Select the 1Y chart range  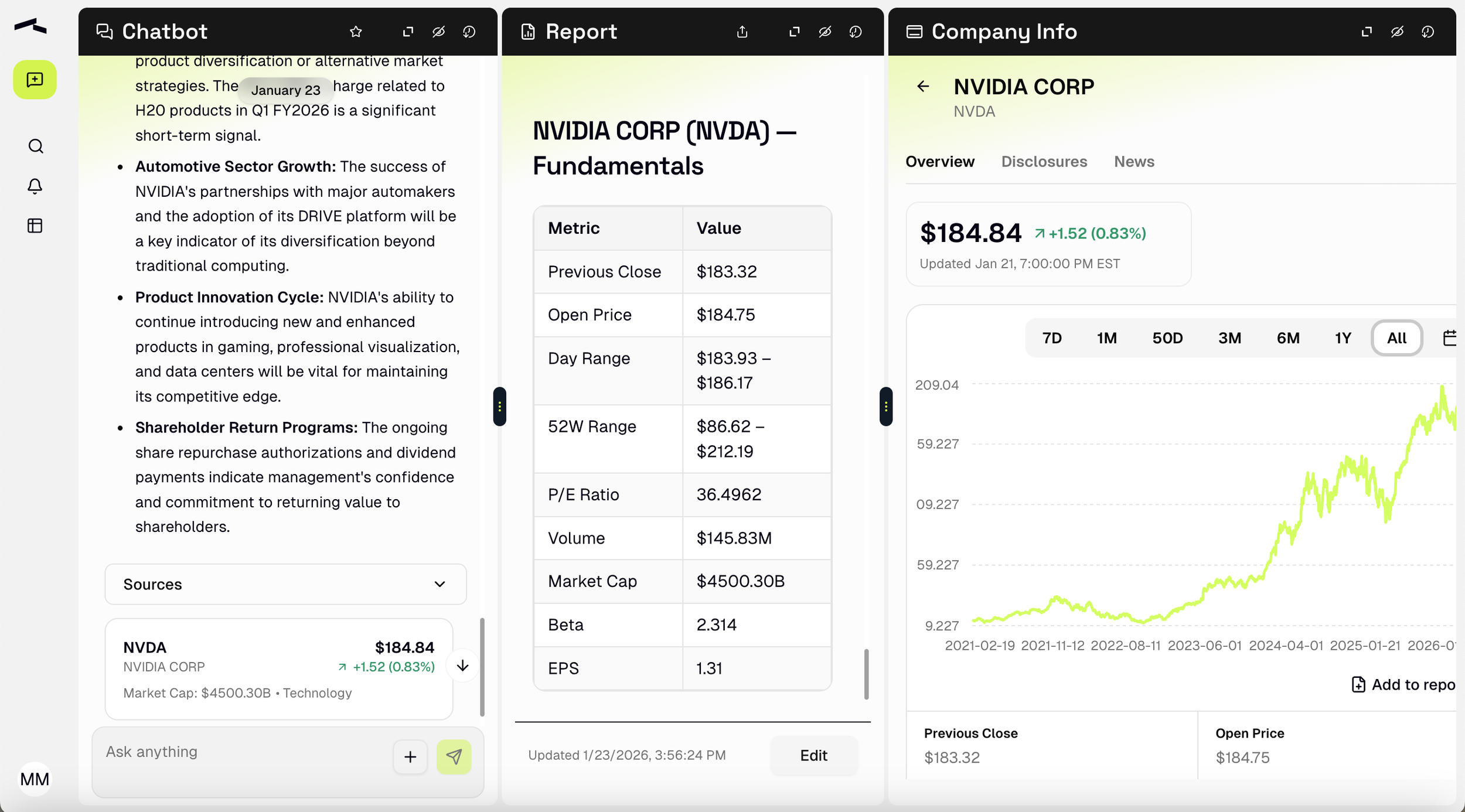click(1343, 338)
